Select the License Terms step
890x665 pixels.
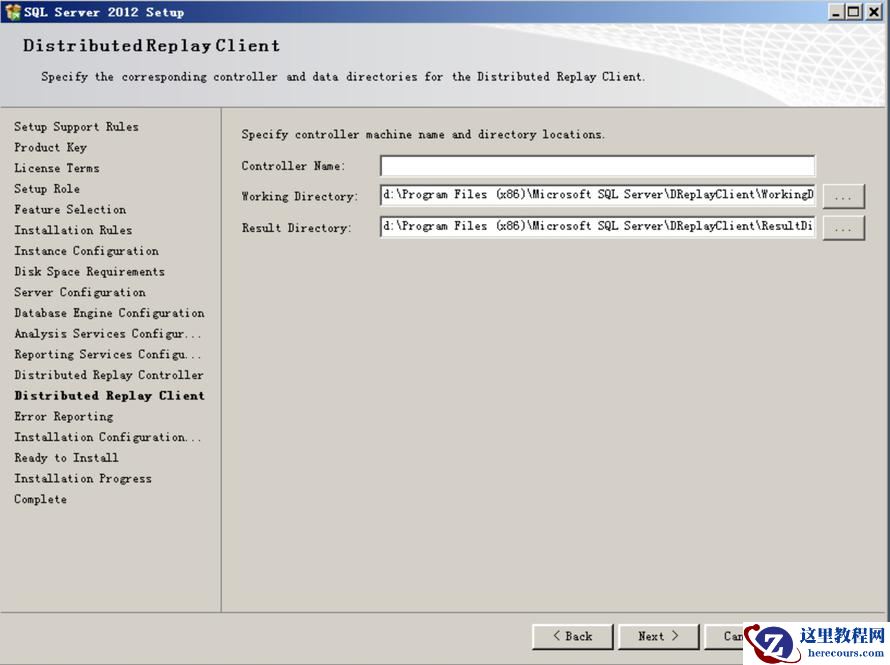point(57,168)
